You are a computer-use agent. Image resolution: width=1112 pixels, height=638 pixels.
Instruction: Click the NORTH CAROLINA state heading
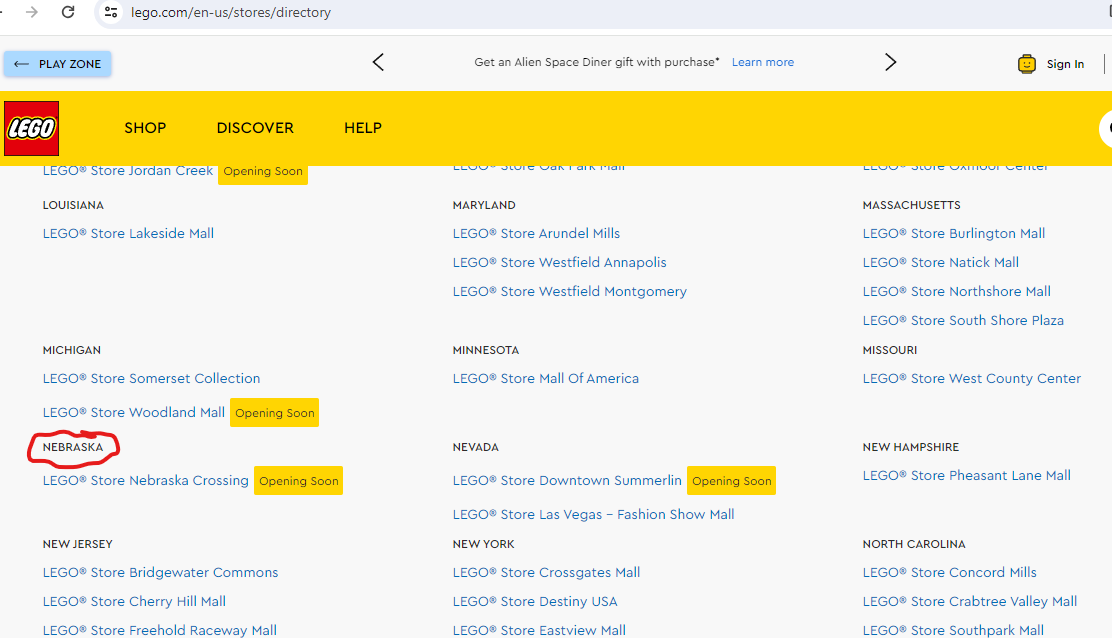[913, 544]
